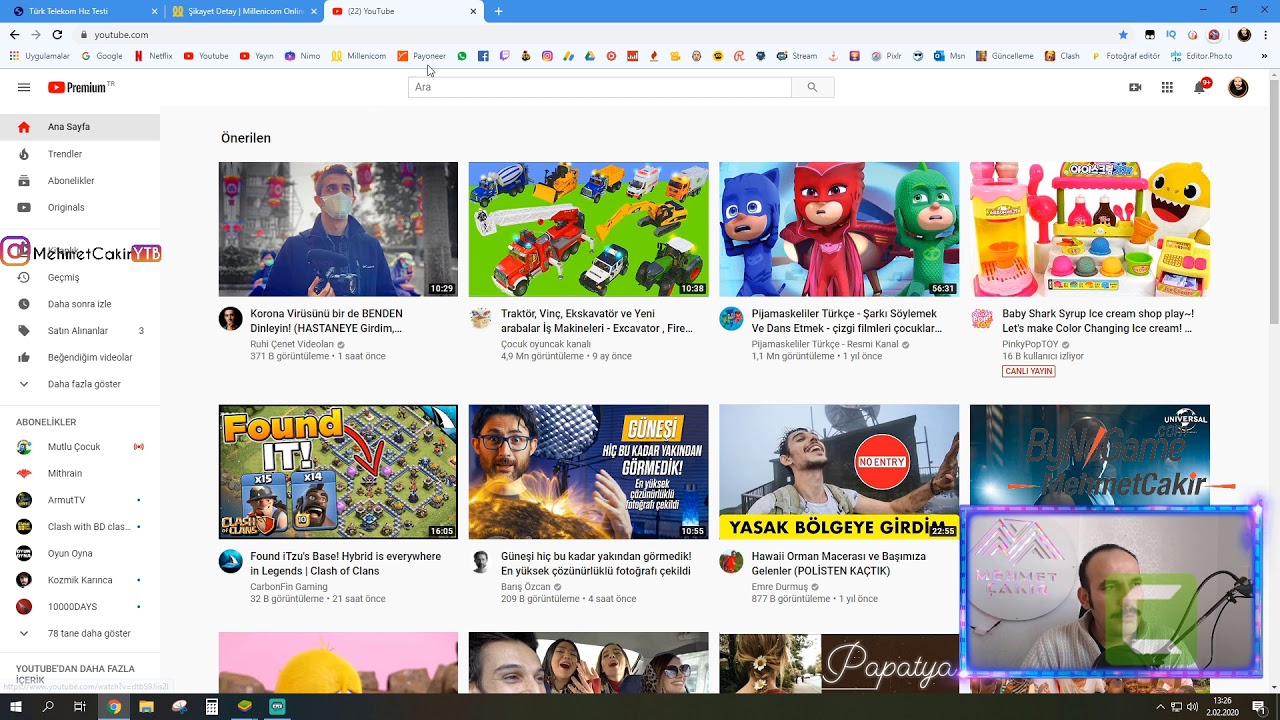Open ArmutTV subscription channel
This screenshot has height=720, width=1280.
click(80, 500)
